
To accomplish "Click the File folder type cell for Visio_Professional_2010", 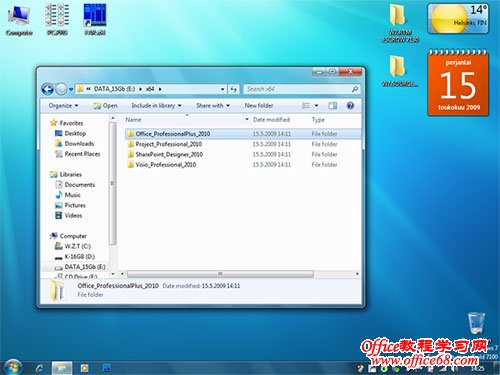I will pyautogui.click(x=324, y=165).
